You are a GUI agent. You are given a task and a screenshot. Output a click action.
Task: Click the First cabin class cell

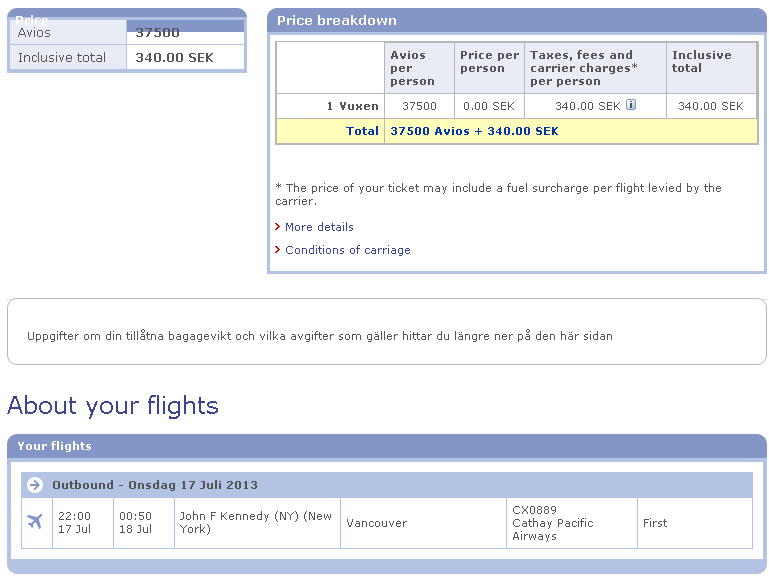pos(655,523)
